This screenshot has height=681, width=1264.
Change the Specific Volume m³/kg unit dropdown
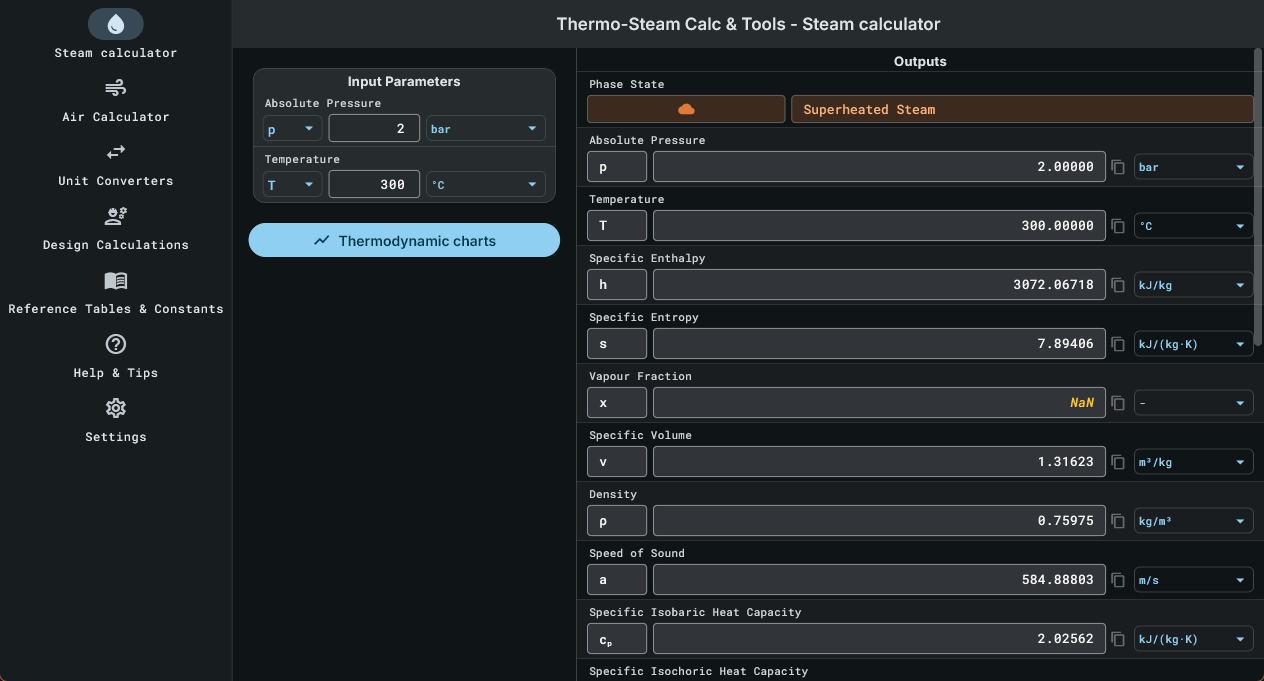tap(1193, 462)
